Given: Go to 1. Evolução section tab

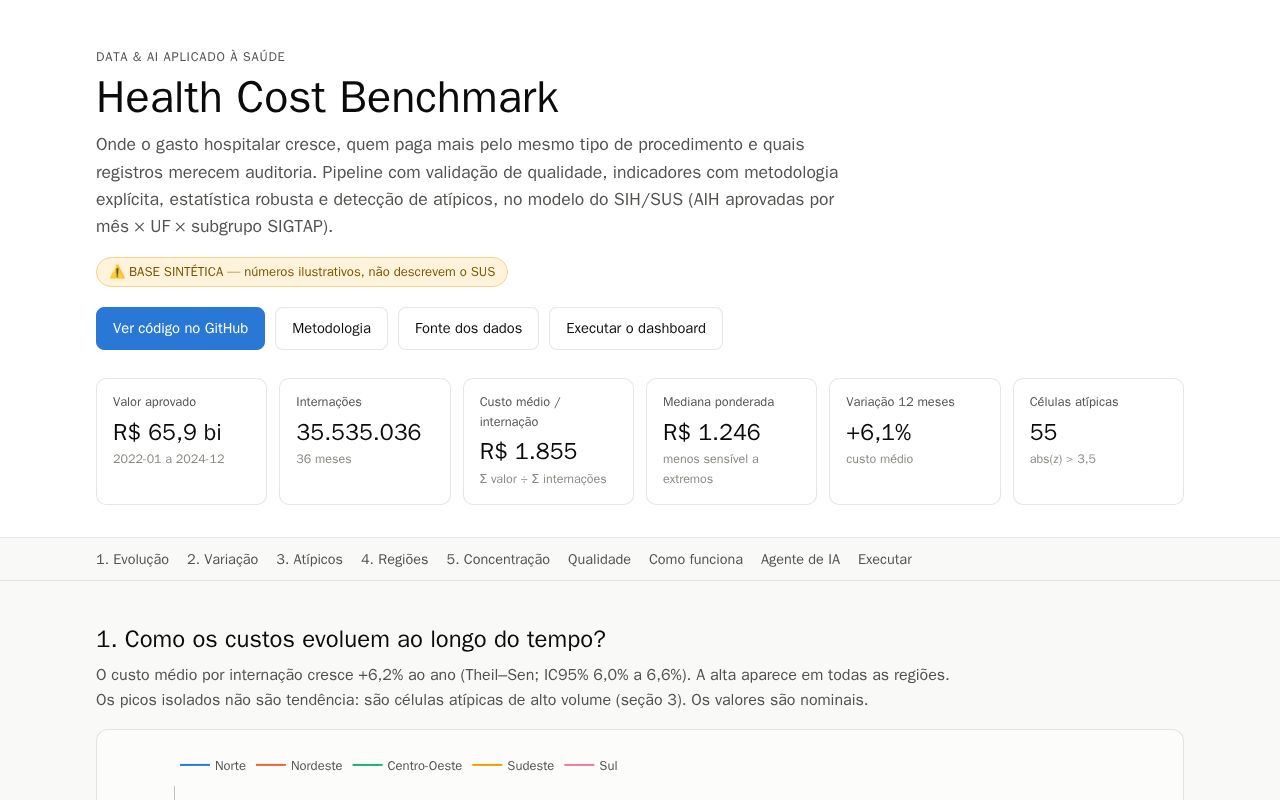Looking at the screenshot, I should tap(132, 559).
